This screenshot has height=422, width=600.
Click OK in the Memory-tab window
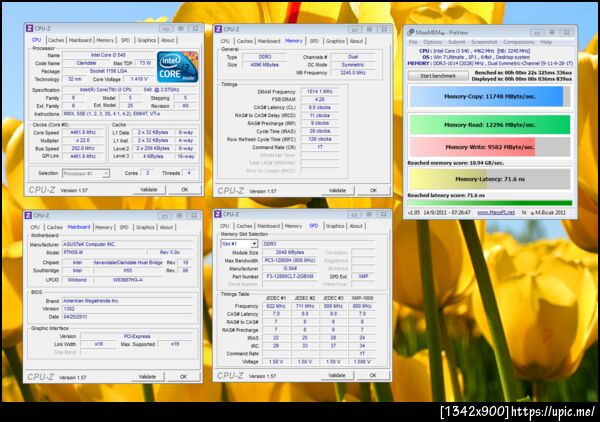pyautogui.click(x=373, y=190)
